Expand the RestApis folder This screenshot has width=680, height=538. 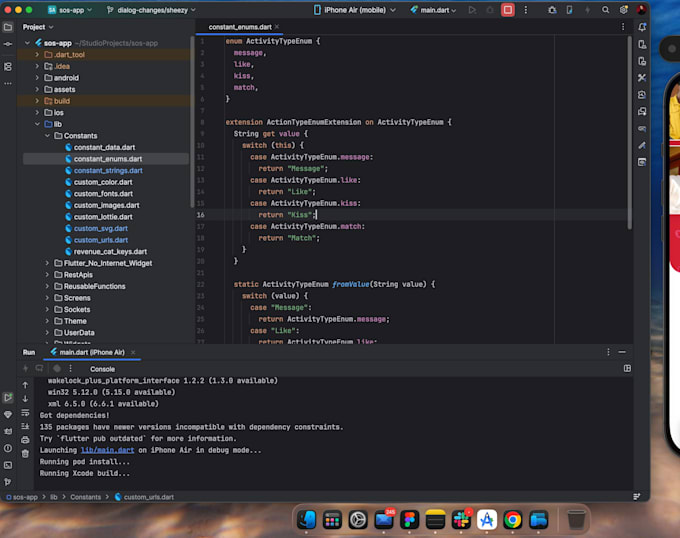click(47, 275)
